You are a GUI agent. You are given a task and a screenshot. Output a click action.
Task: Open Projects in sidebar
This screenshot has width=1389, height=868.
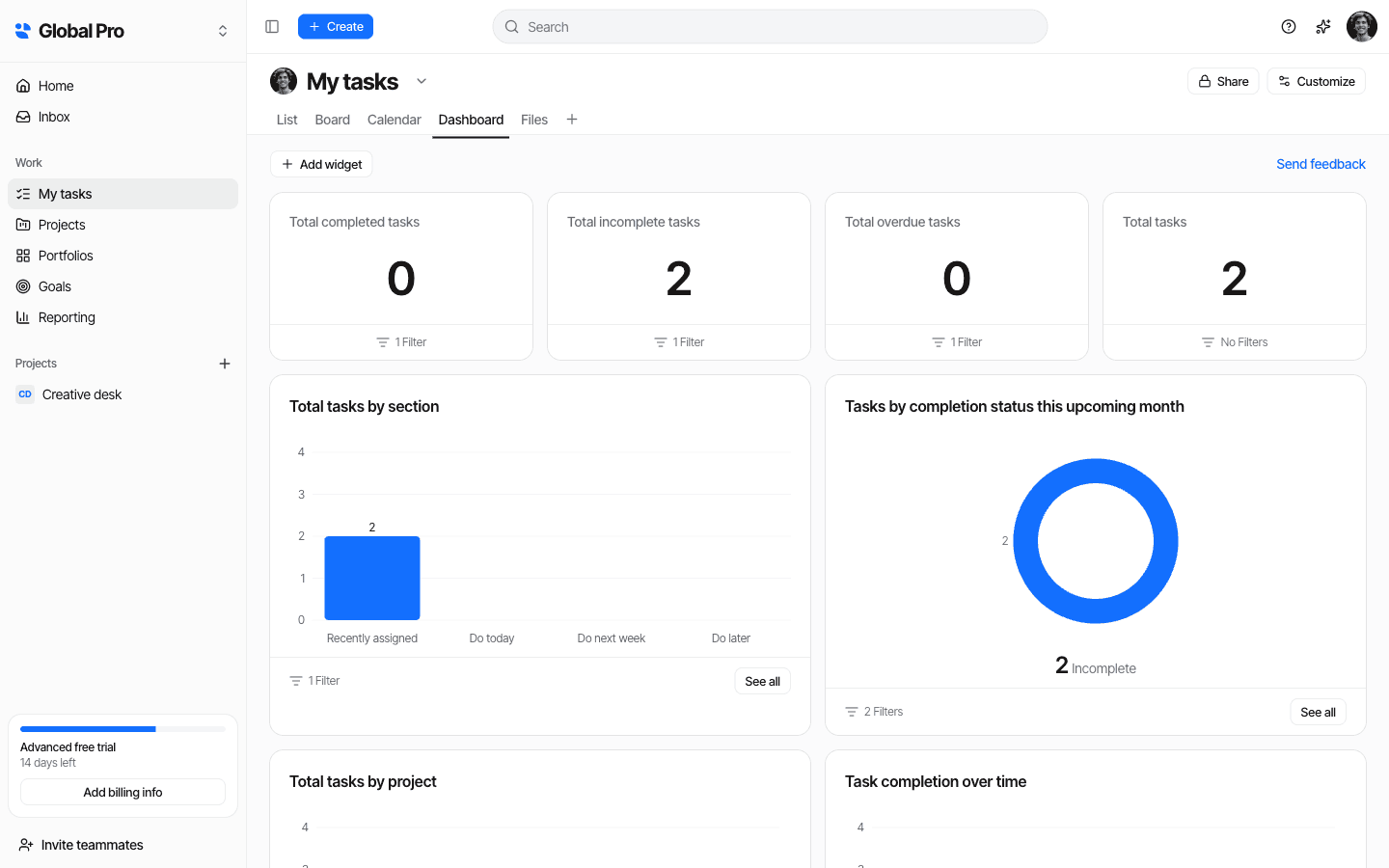click(123, 225)
